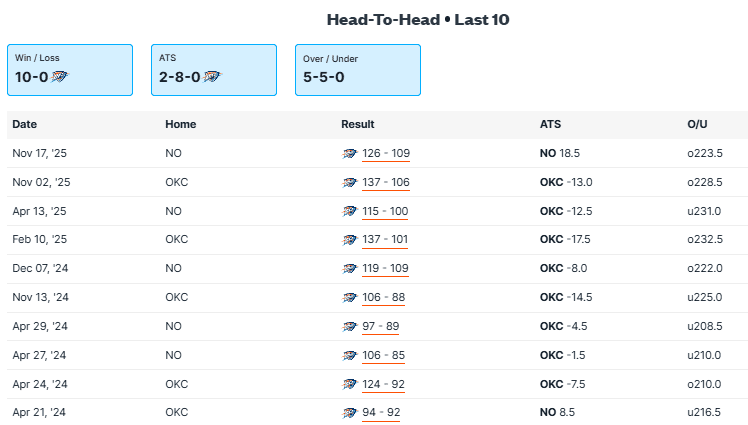
Task: Open the 137 - 101 game result link
Action: [x=385, y=240]
